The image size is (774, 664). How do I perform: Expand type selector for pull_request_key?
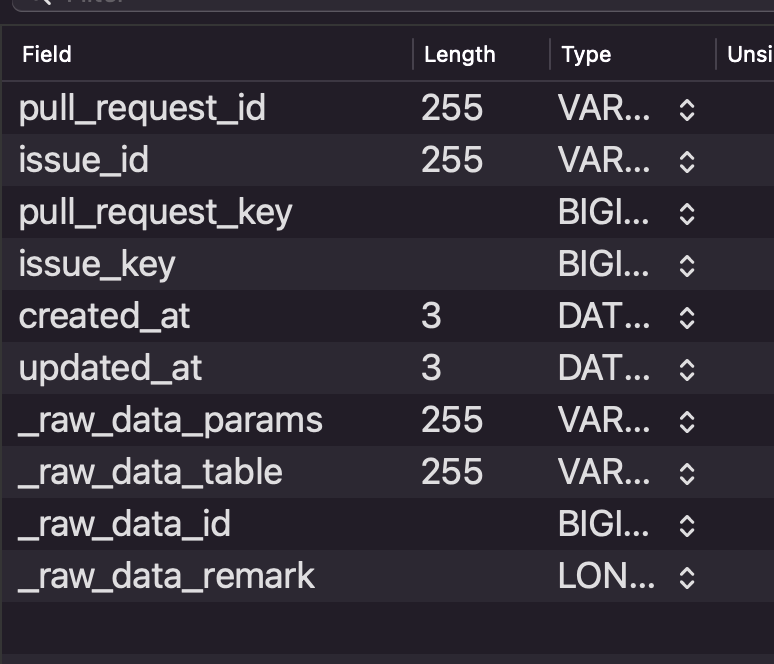687,214
